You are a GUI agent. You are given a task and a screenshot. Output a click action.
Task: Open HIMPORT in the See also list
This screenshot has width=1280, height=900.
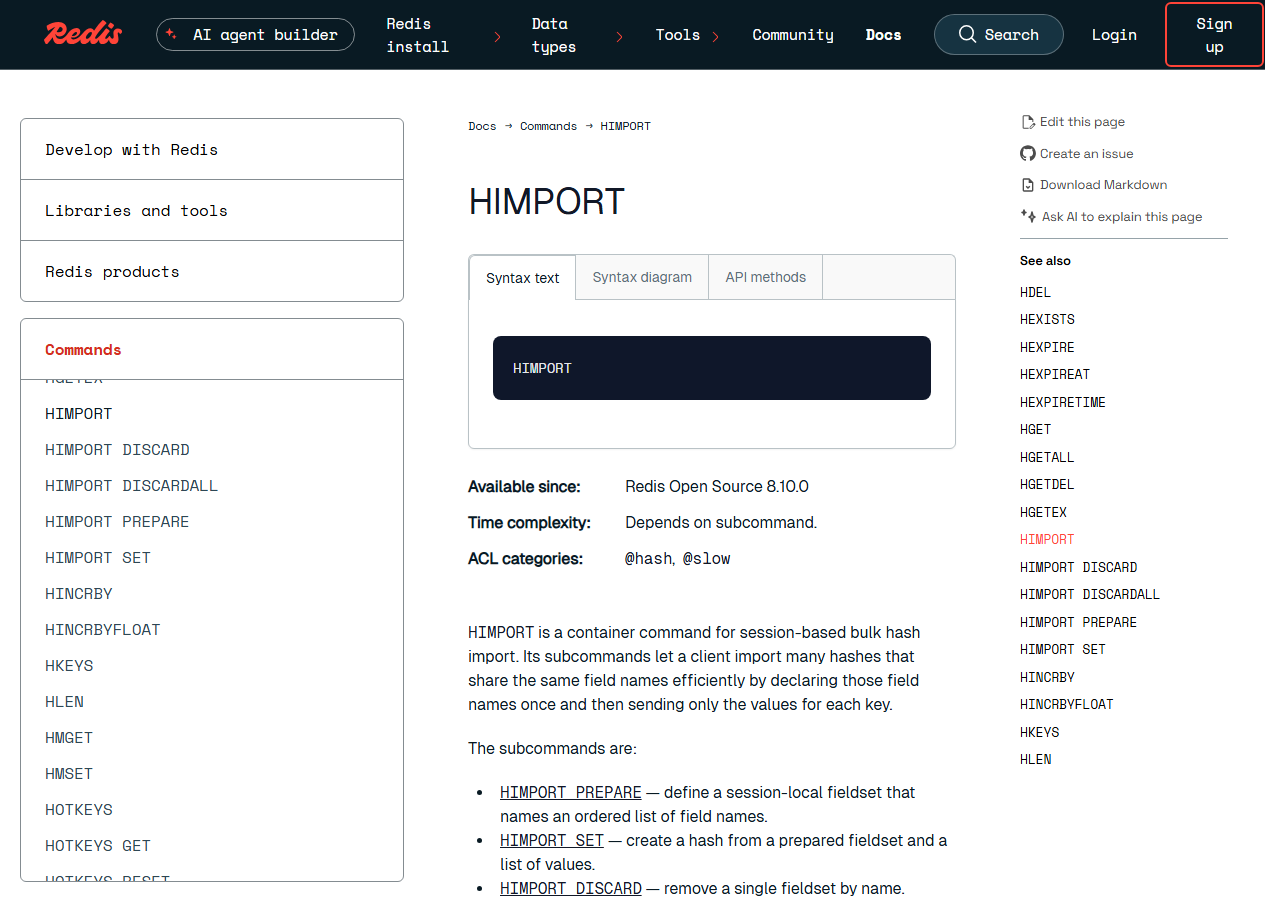pyautogui.click(x=1047, y=539)
